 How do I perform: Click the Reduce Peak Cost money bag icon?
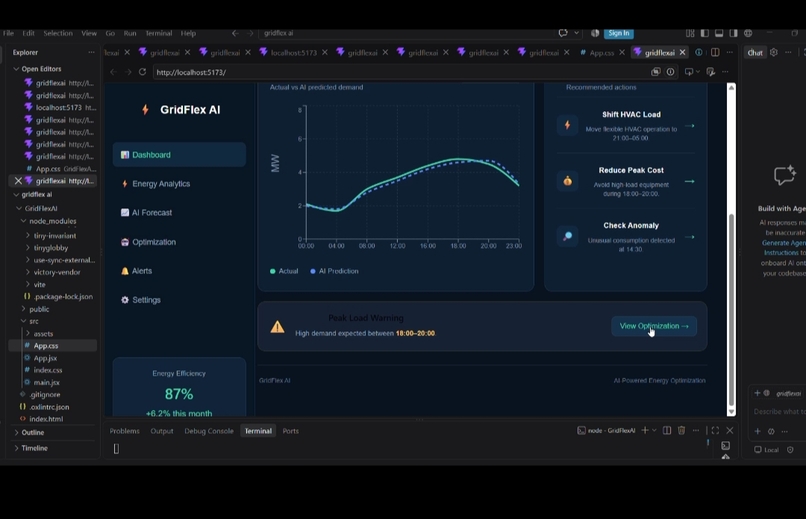click(x=567, y=181)
